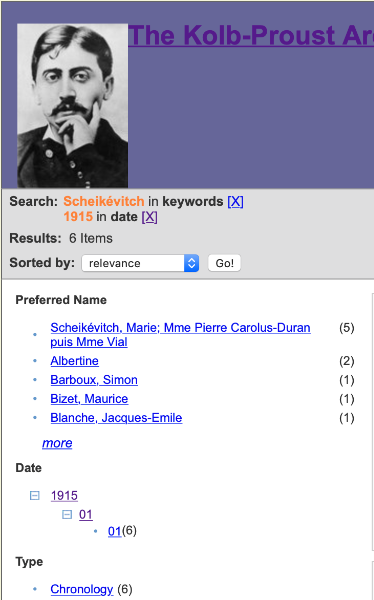Image resolution: width=374 pixels, height=600 pixels.
Task: Collapse the 1915 date tree node
Action: tap(34, 496)
